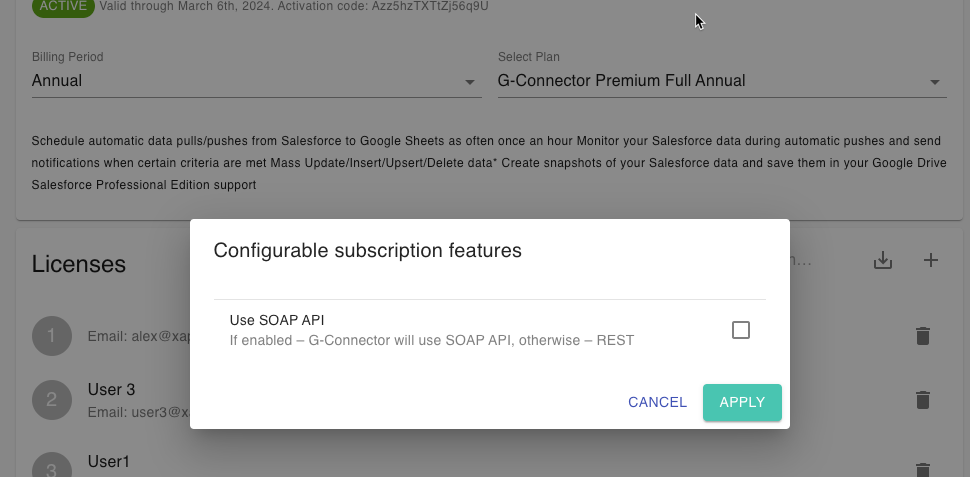Click the plus icon to add a license
Viewport: 970px width, 477px height.
(x=930, y=261)
